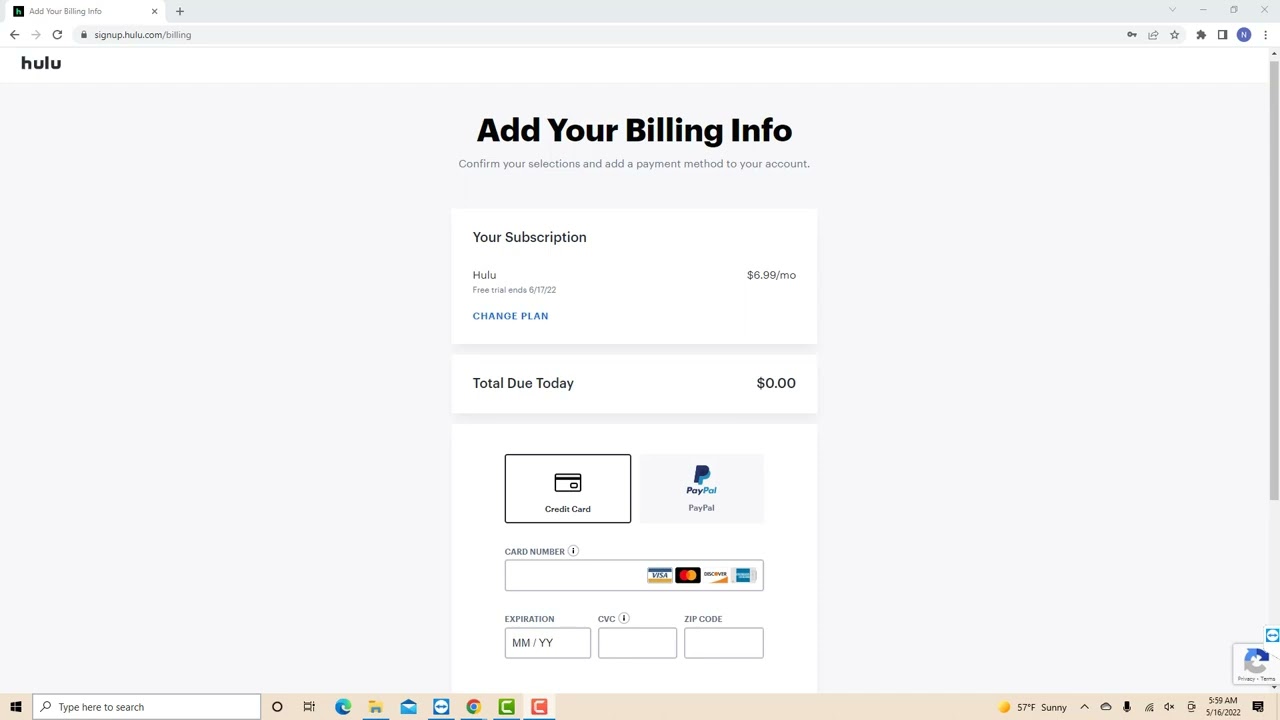Viewport: 1280px width, 720px height.
Task: Click the address bar URL signup.hulu.com/billing
Action: [x=142, y=35]
